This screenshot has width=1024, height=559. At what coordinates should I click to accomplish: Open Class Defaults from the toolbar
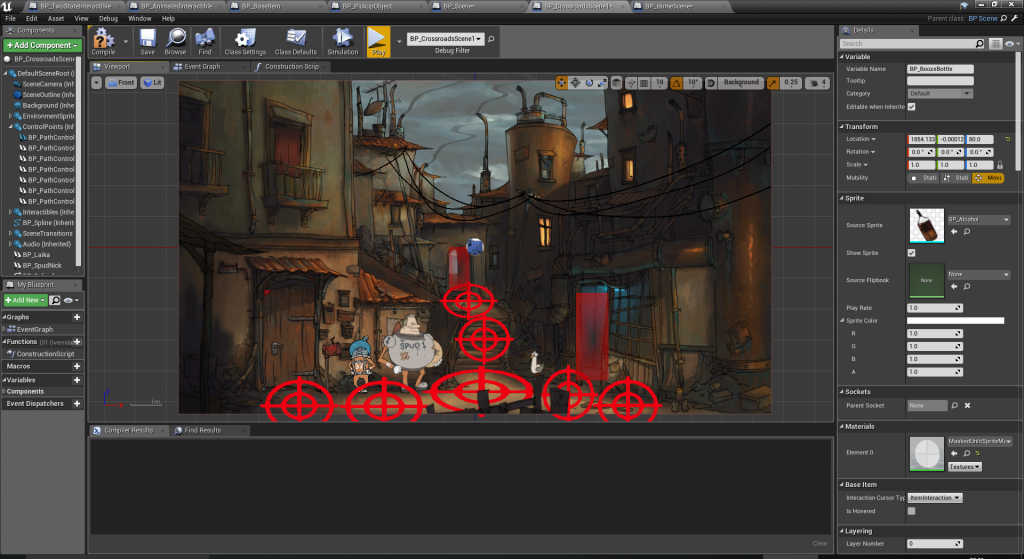(x=295, y=42)
